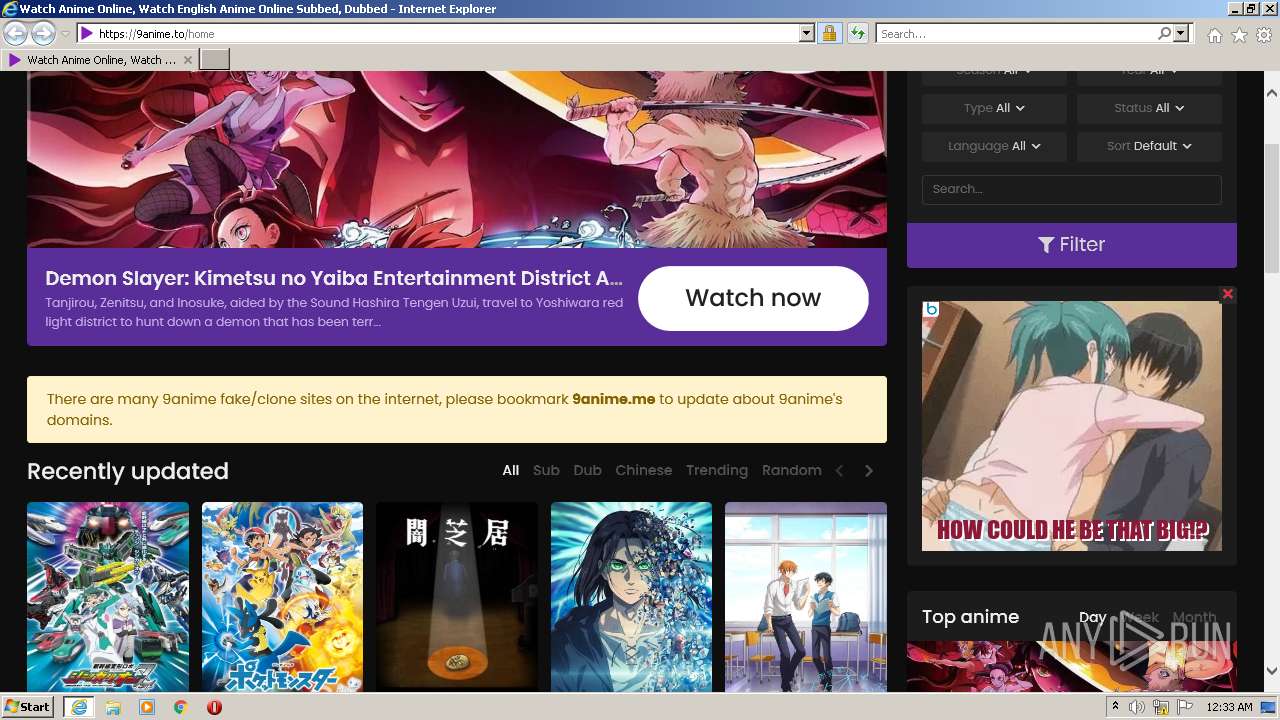Click the security lock icon by the address bar

[829, 34]
